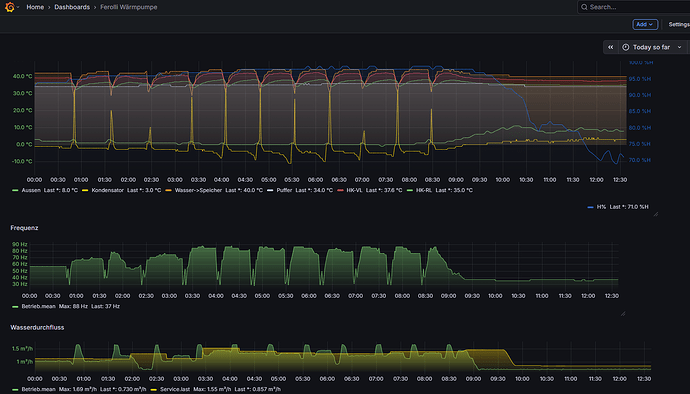Click green color swatch of Aussen legend
Screen dimensions: 690x394
[15, 191]
